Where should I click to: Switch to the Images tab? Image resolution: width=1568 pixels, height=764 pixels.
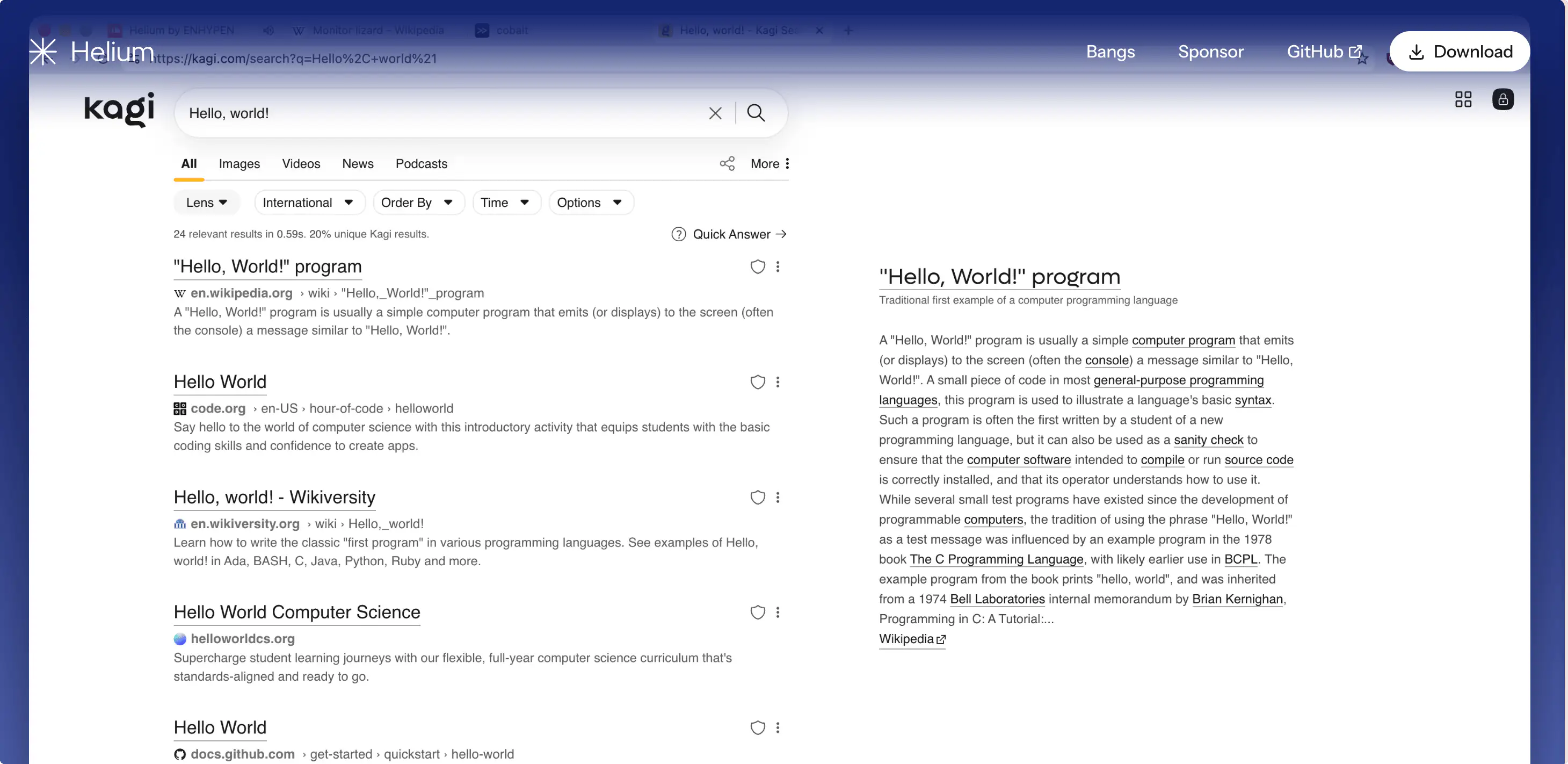tap(239, 164)
